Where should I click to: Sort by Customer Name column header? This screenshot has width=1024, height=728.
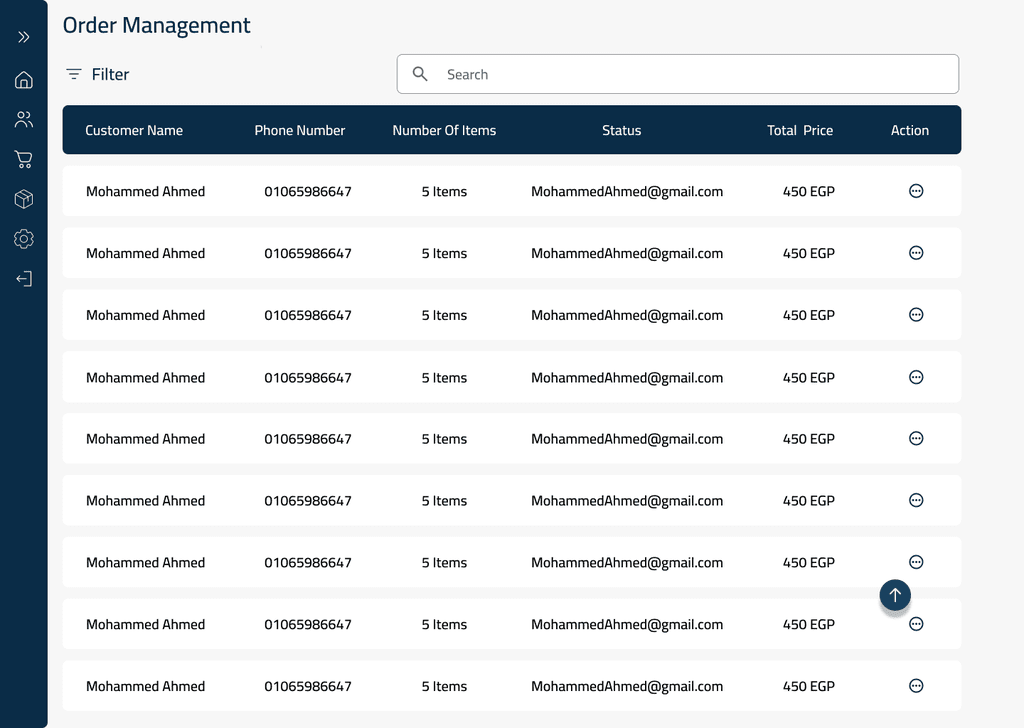pyautogui.click(x=134, y=130)
